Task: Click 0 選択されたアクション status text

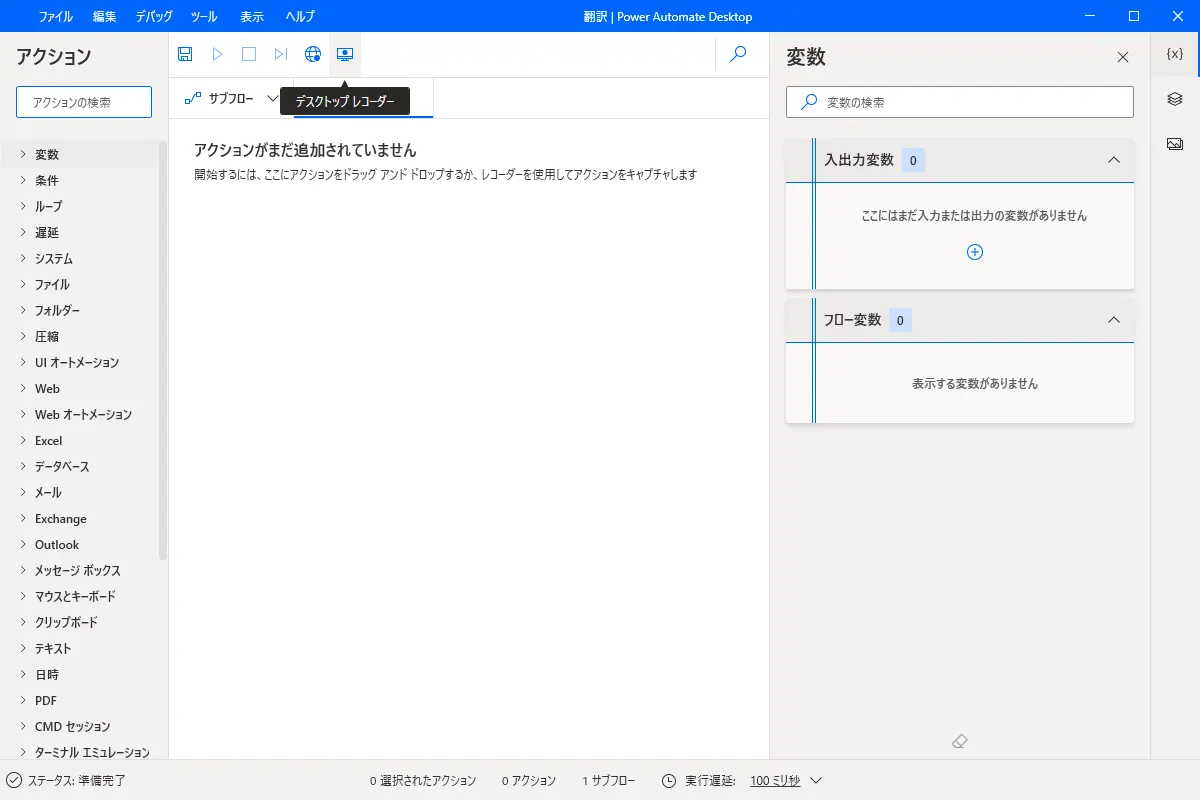Action: click(423, 780)
